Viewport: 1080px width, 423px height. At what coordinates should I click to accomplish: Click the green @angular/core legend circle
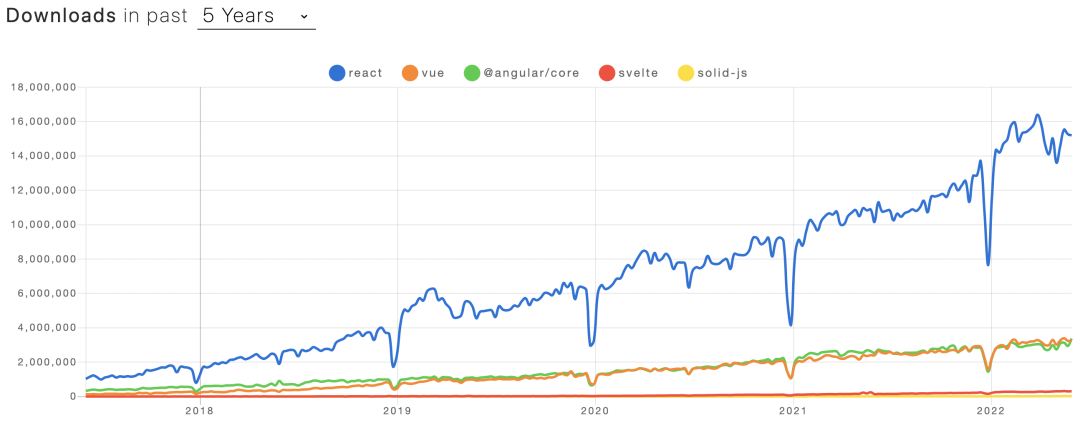point(472,72)
